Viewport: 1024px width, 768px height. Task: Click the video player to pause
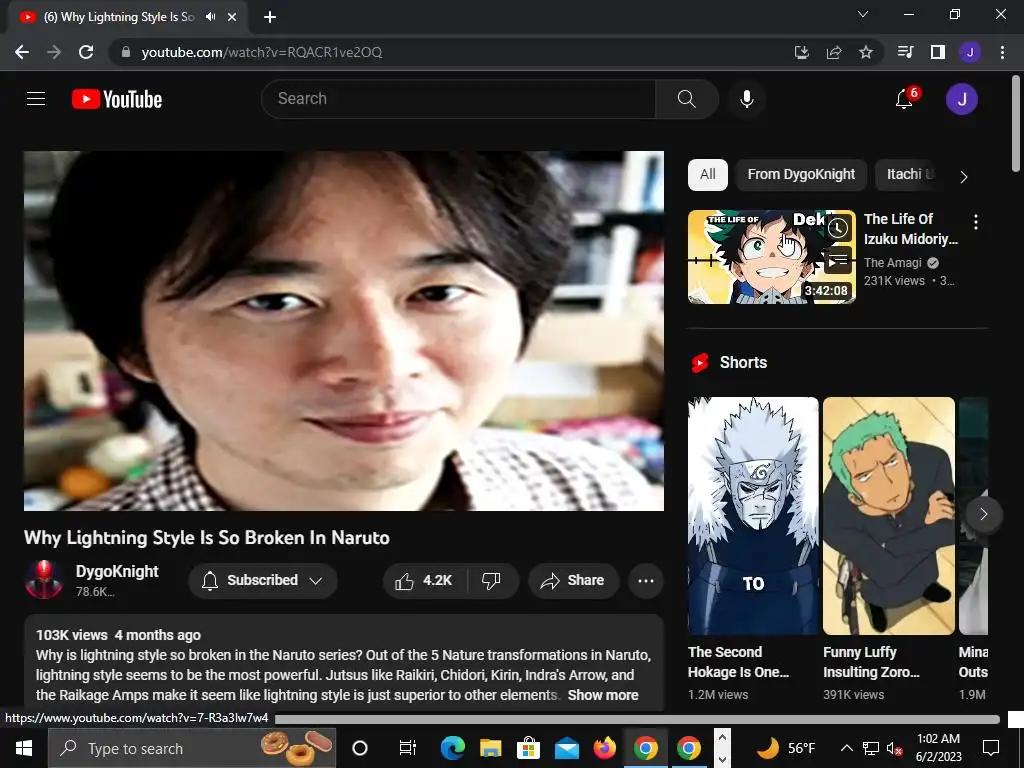(344, 331)
